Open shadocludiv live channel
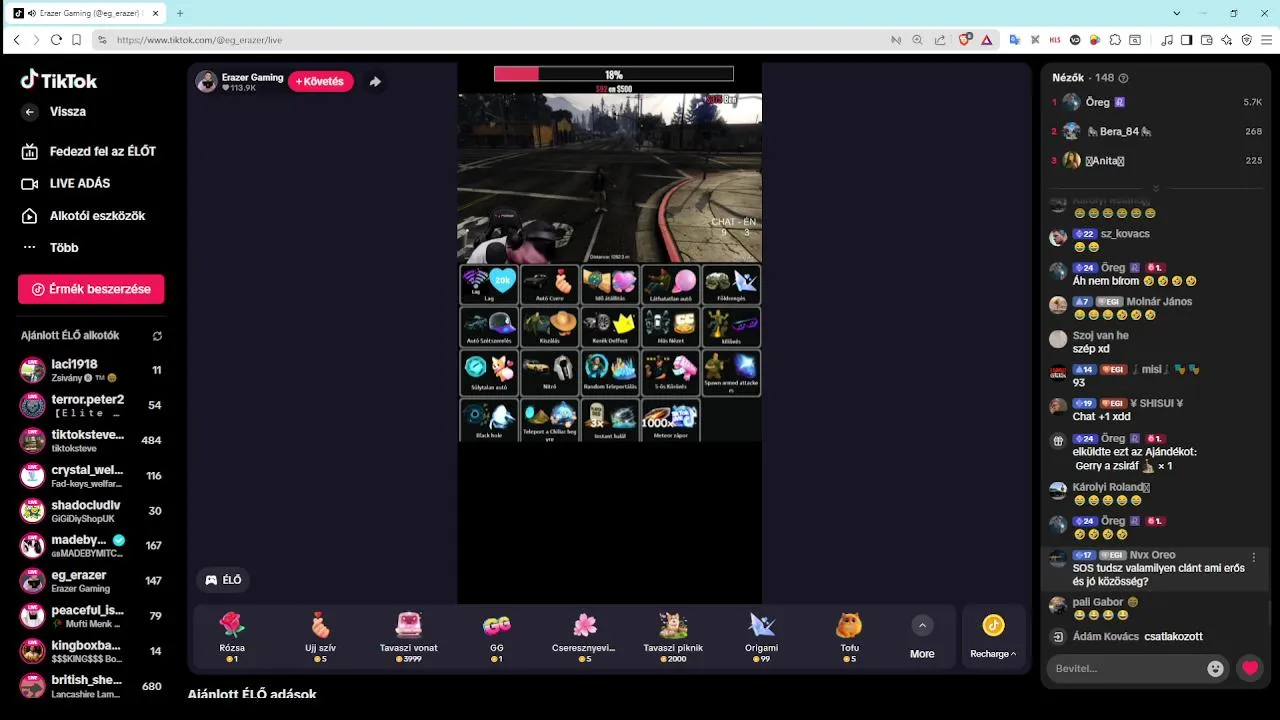Viewport: 1280px width, 720px height. point(91,510)
